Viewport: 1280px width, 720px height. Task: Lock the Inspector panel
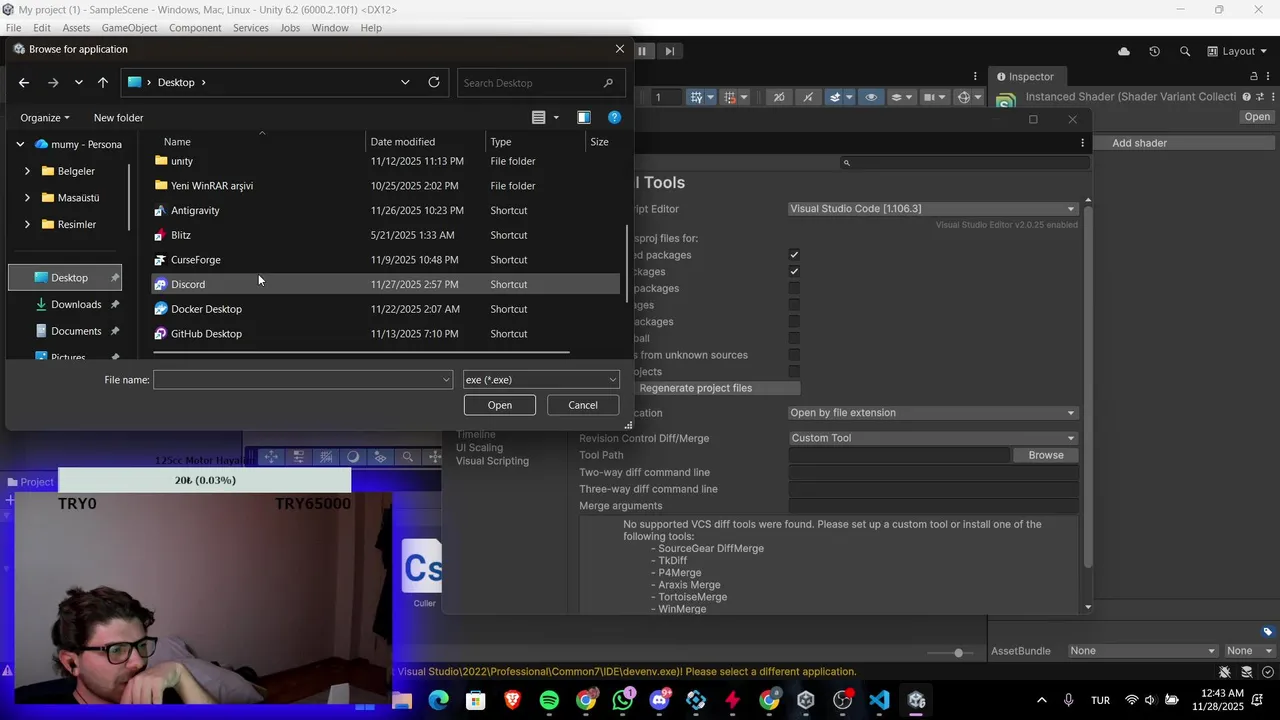[1254, 76]
